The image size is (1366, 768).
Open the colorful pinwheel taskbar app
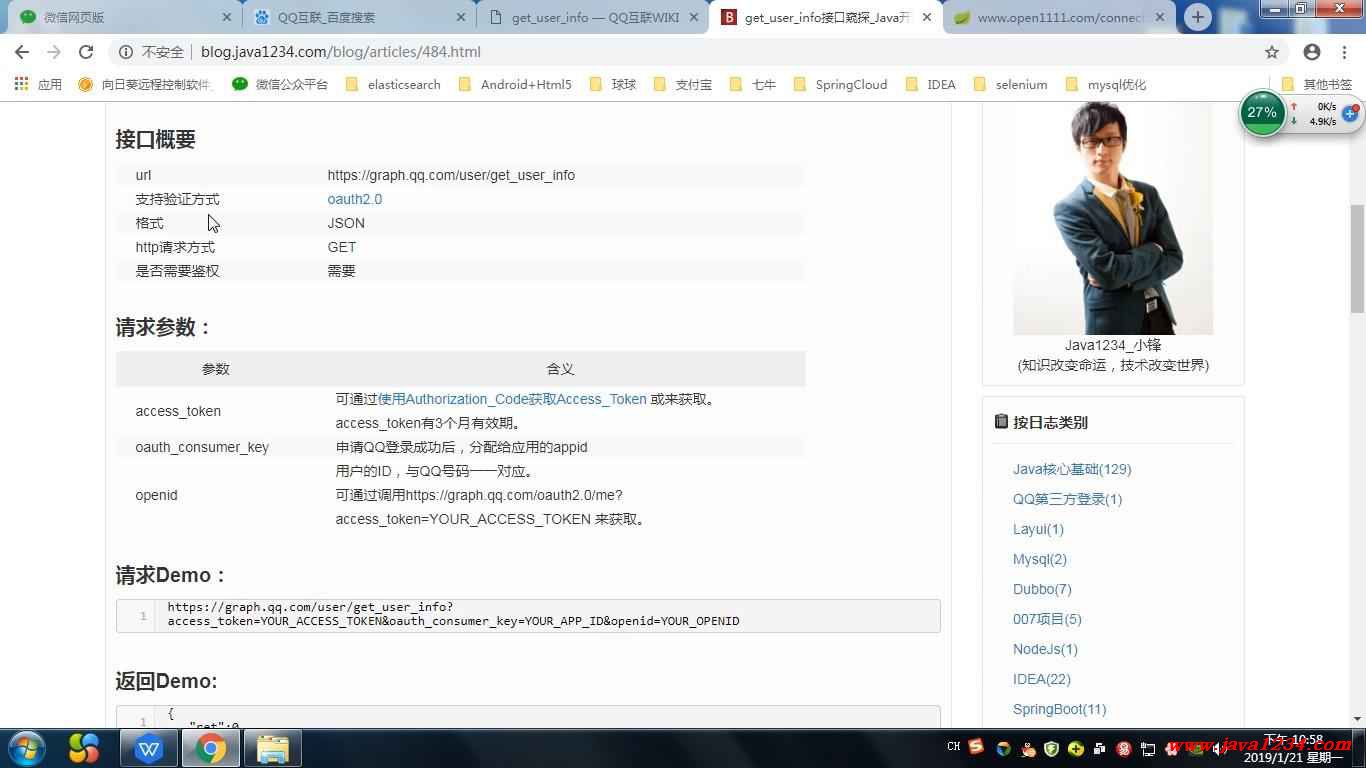(84, 748)
